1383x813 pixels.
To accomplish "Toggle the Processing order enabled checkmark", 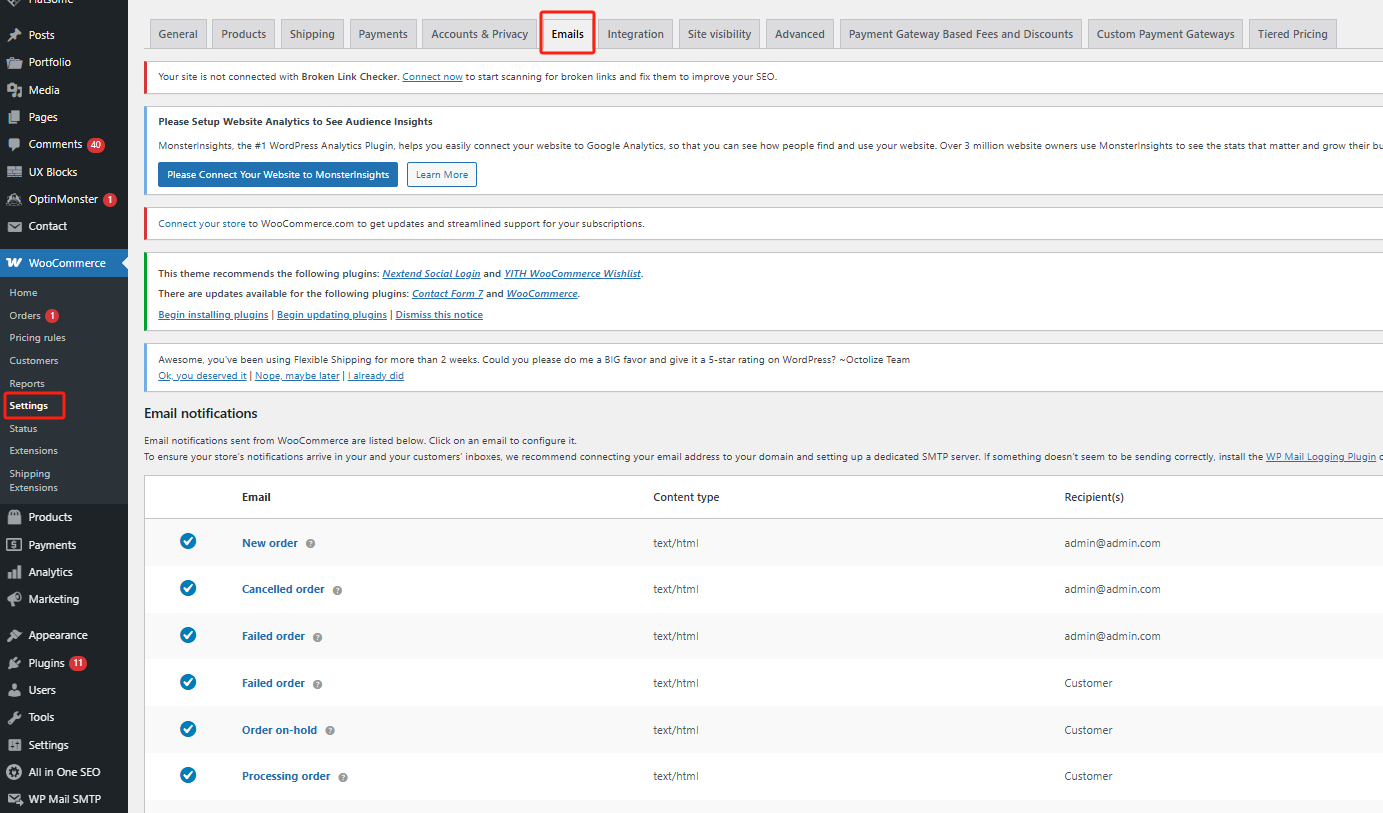I will click(x=188, y=775).
